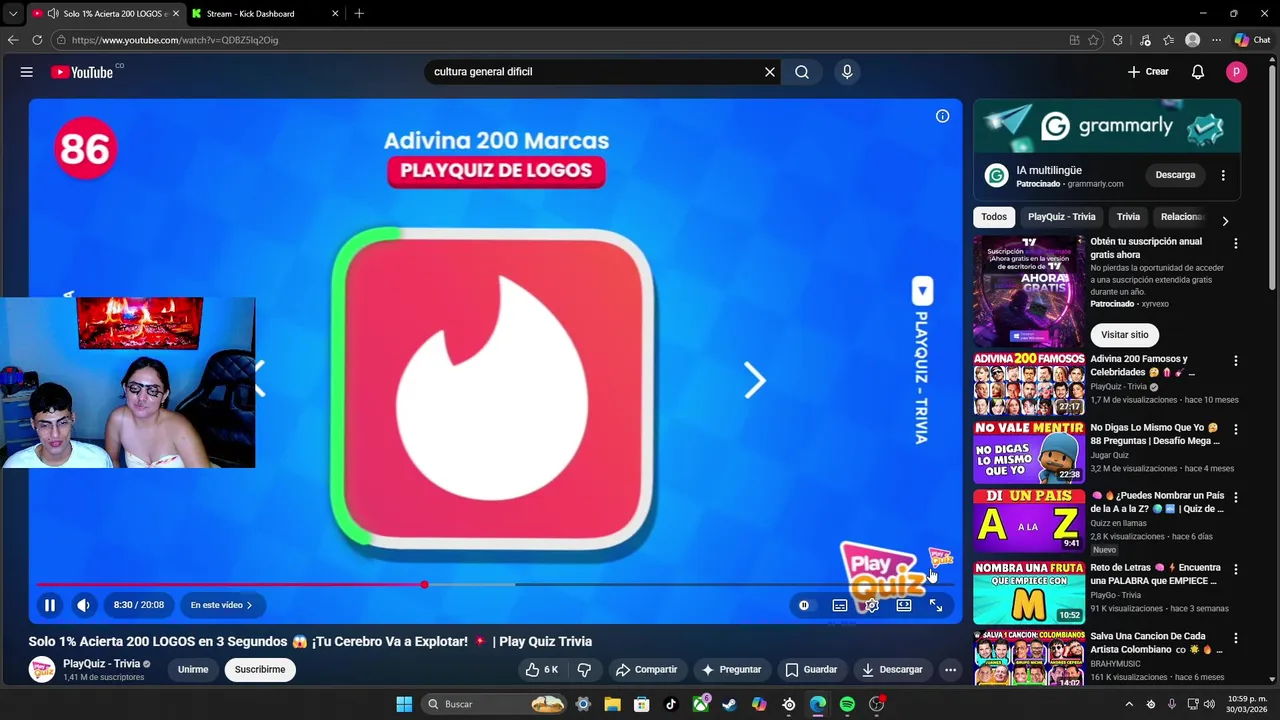This screenshot has width=1280, height=720.
Task: Open options for 'Reto de Letras' video
Action: (x=1236, y=569)
